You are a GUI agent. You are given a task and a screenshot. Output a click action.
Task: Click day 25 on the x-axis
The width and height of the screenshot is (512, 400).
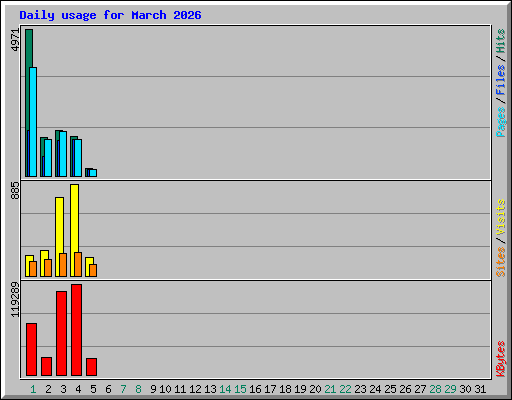(390, 389)
